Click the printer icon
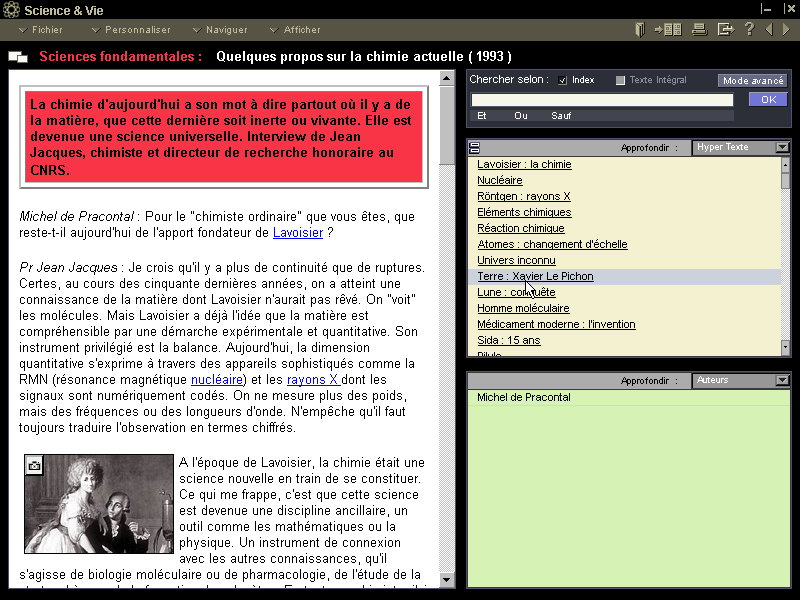 [699, 30]
